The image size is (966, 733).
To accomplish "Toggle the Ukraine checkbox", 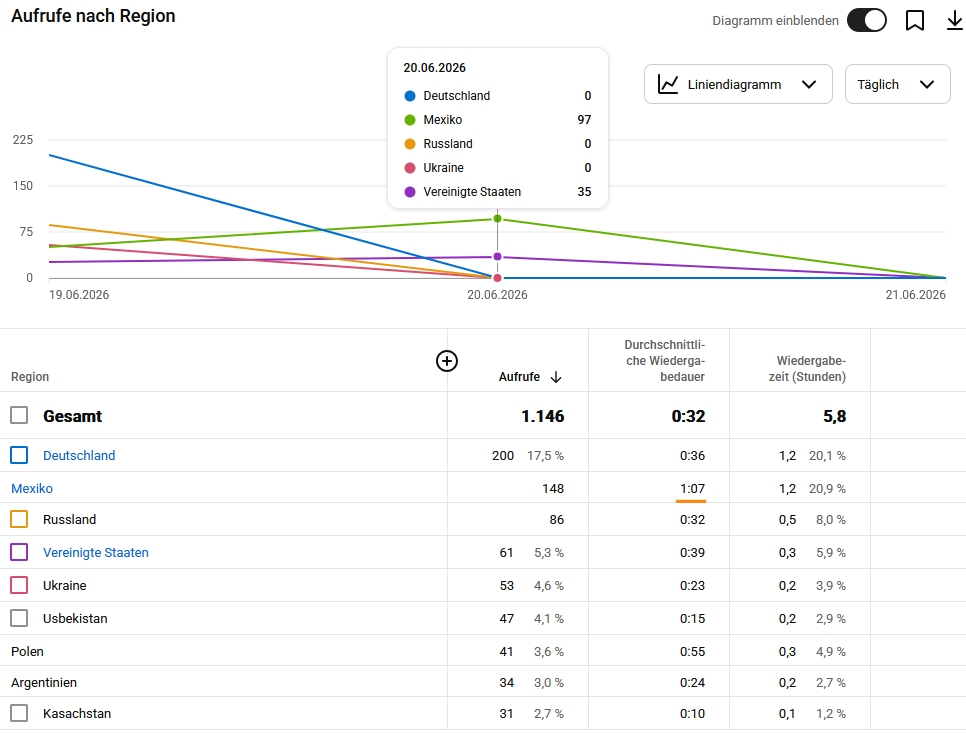I will coord(19,585).
